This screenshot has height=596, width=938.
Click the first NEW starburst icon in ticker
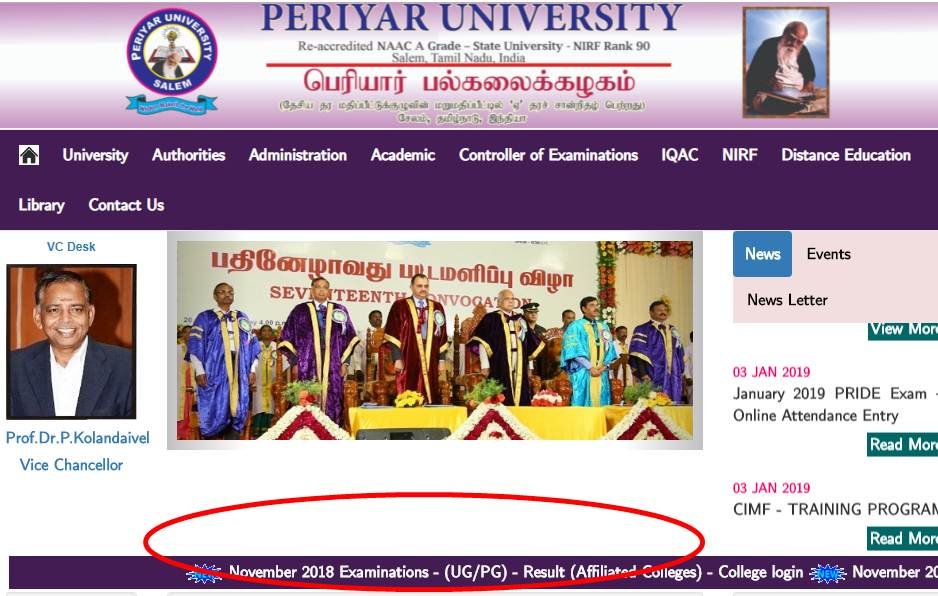(x=204, y=573)
